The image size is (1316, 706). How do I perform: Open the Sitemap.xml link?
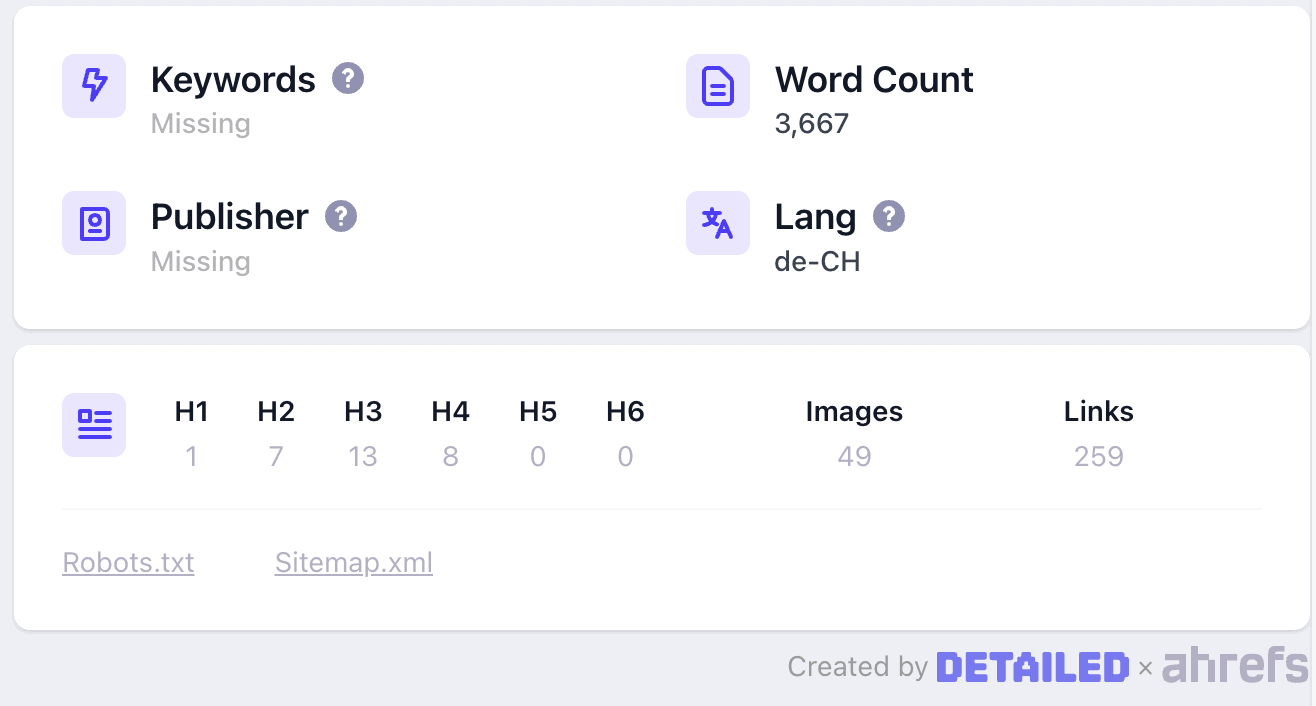point(354,563)
